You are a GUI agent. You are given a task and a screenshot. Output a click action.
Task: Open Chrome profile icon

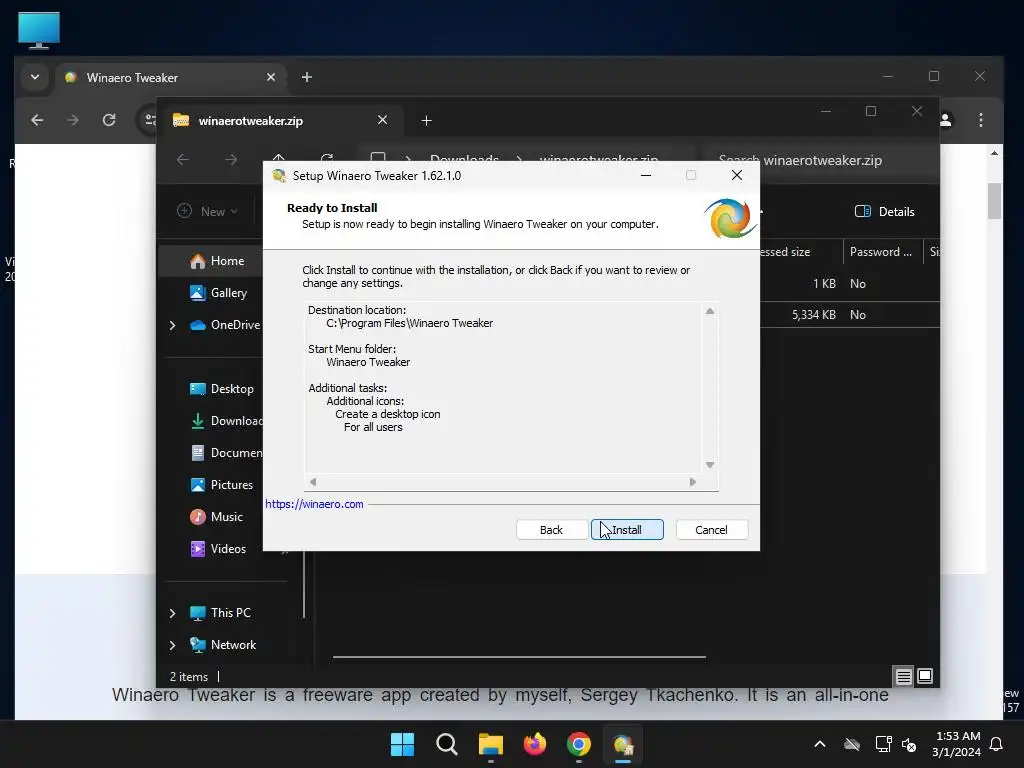point(946,120)
